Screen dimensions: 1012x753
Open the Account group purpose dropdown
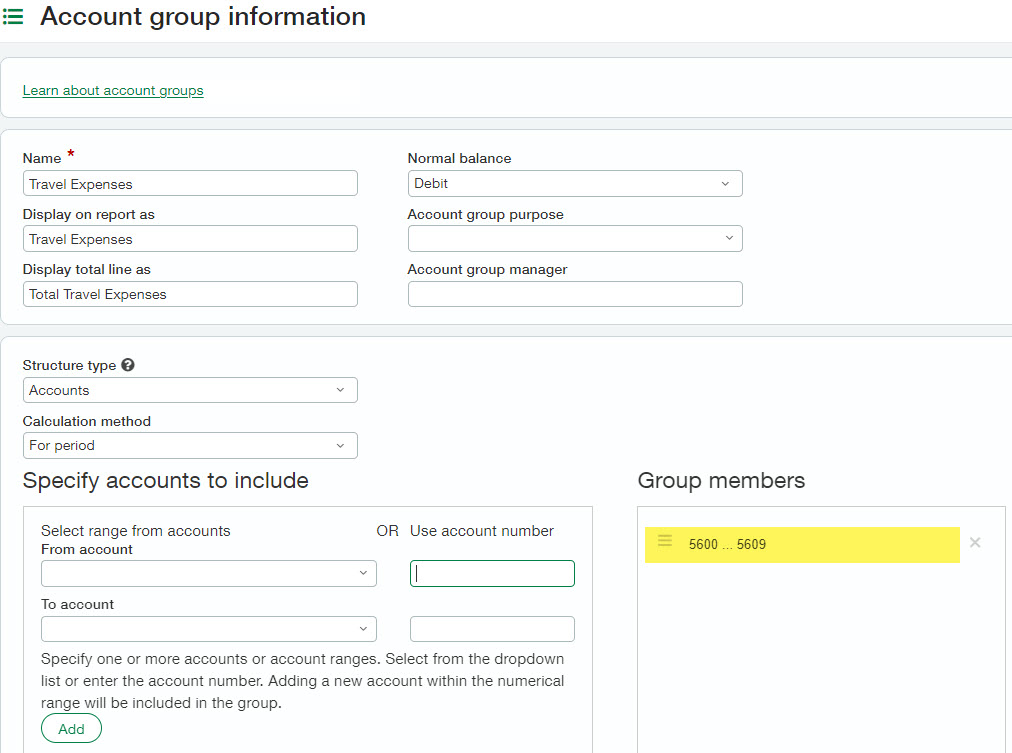(x=575, y=239)
